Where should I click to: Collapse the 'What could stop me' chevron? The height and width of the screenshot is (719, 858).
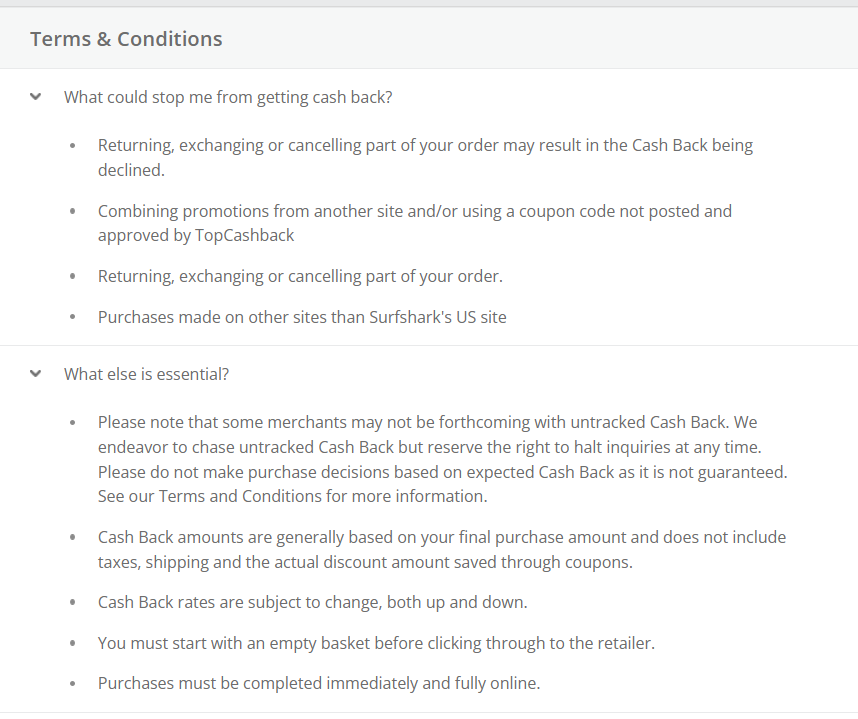36,97
